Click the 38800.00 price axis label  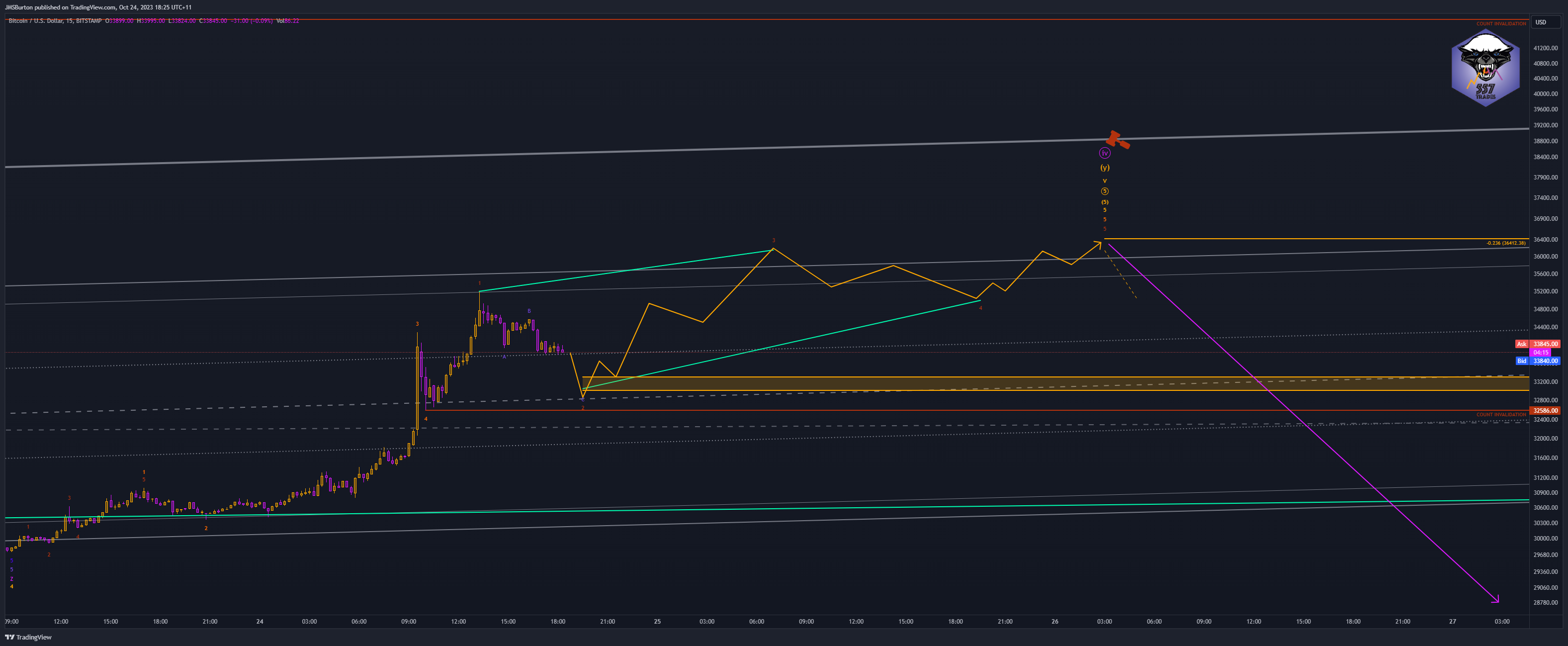point(1546,141)
